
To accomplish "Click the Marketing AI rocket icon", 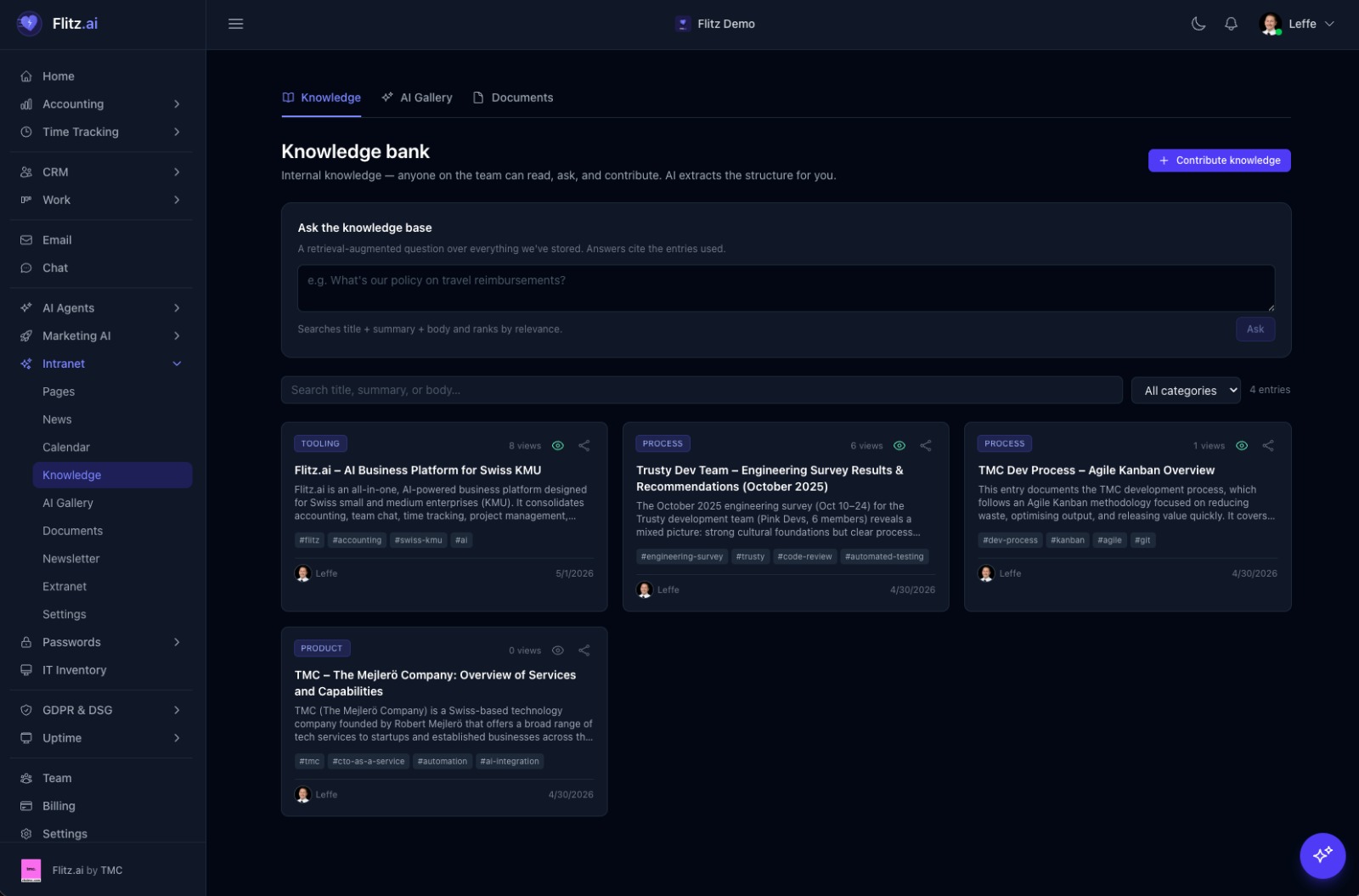I will point(26,336).
